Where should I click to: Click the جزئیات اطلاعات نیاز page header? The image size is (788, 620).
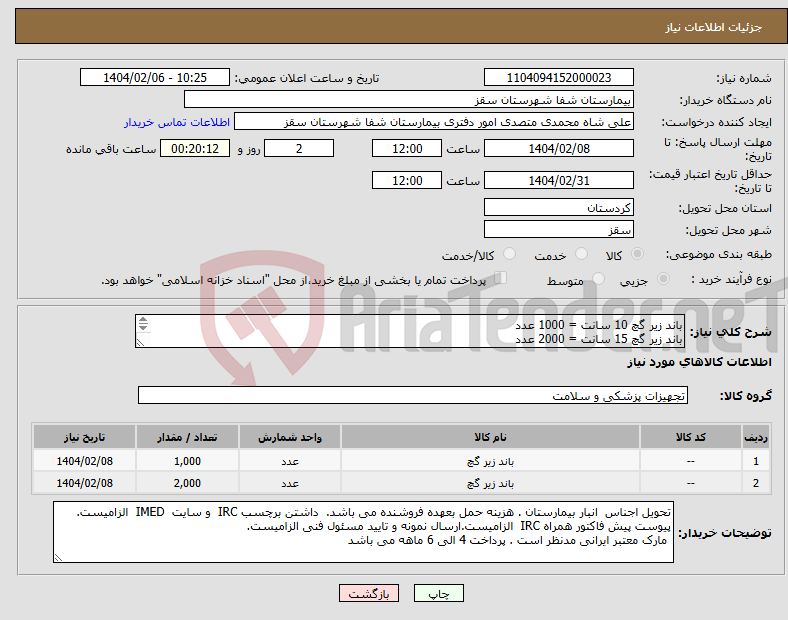(x=714, y=27)
